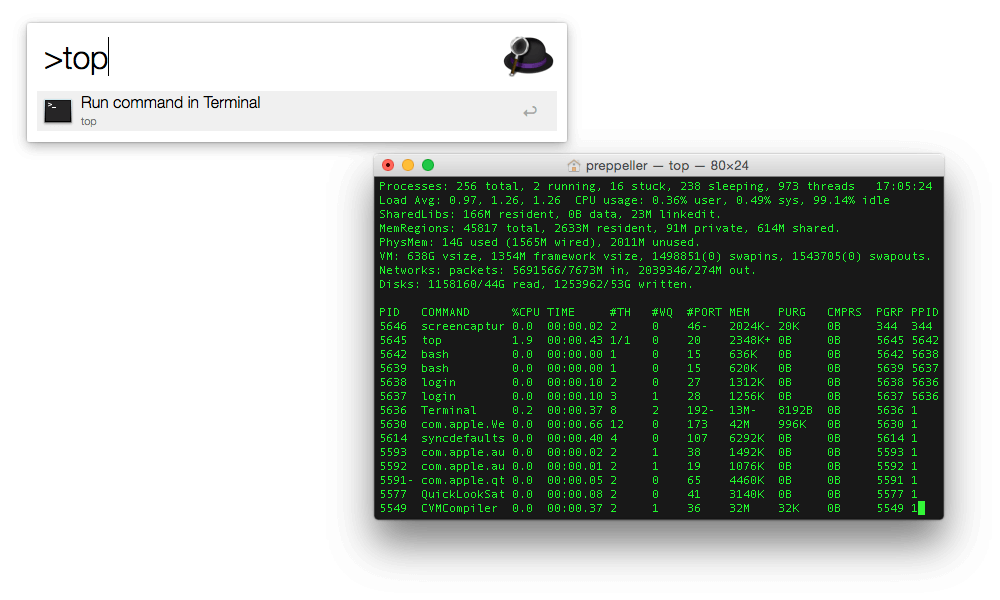Viewport: 1000px width, 600px height.
Task: Click the 192- port count for Terminal
Action: (x=700, y=411)
